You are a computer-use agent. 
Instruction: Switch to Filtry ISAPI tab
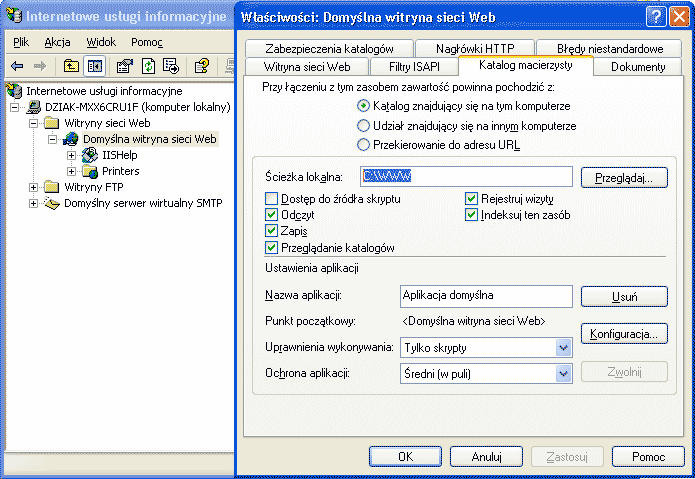click(414, 66)
